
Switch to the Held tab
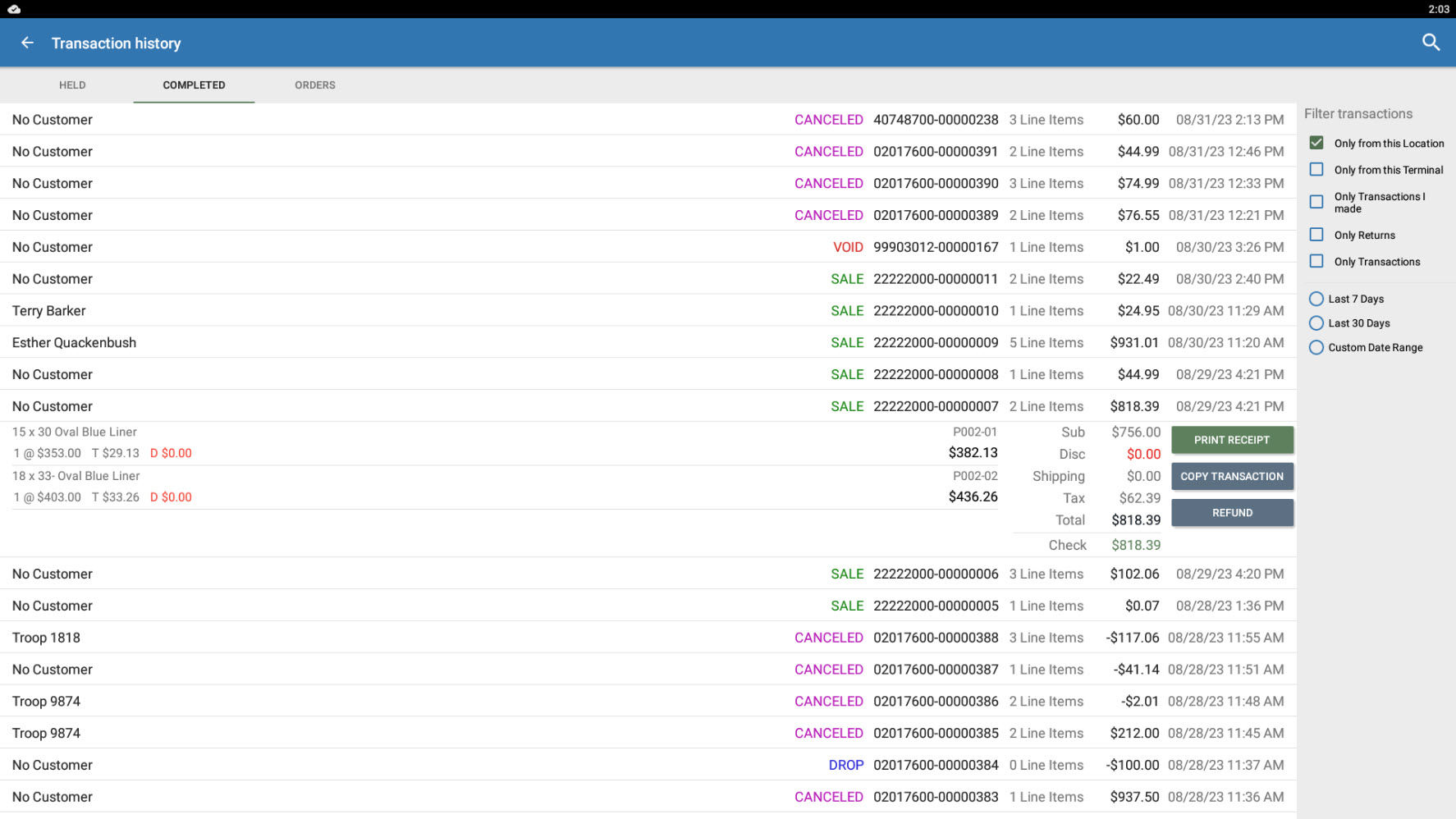(72, 85)
